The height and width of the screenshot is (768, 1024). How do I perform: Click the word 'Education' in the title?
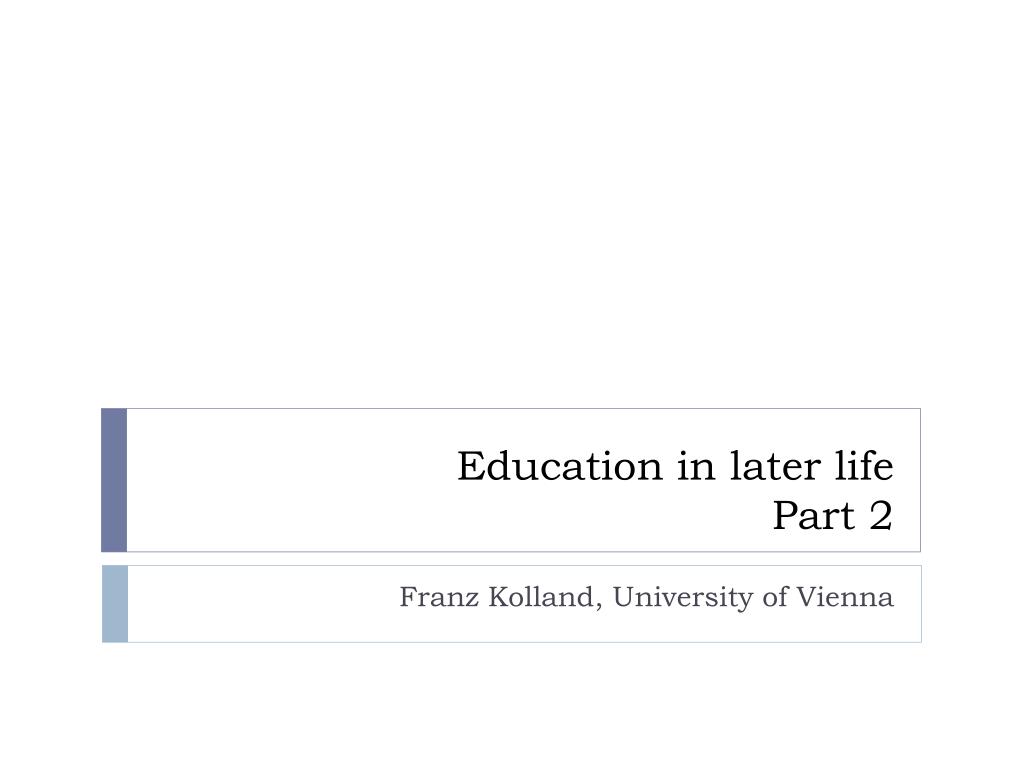pyautogui.click(x=560, y=466)
